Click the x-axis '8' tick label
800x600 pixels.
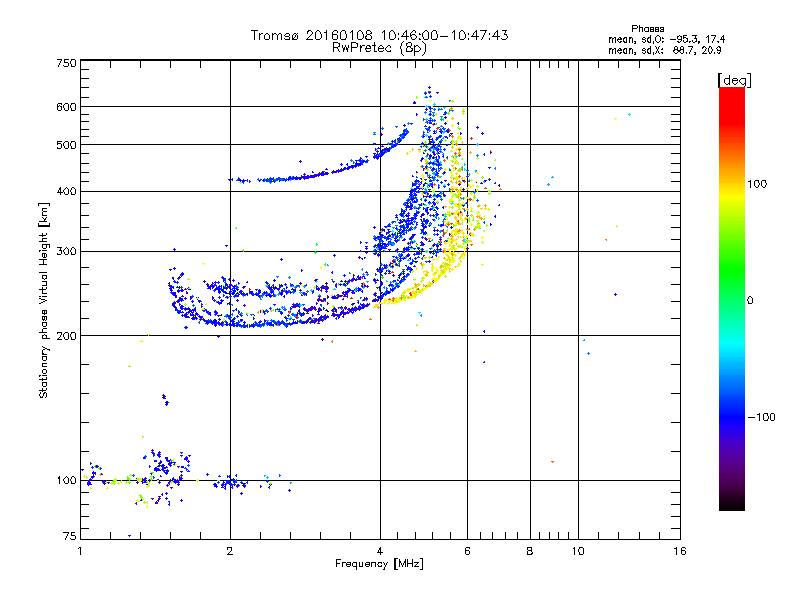coord(530,551)
